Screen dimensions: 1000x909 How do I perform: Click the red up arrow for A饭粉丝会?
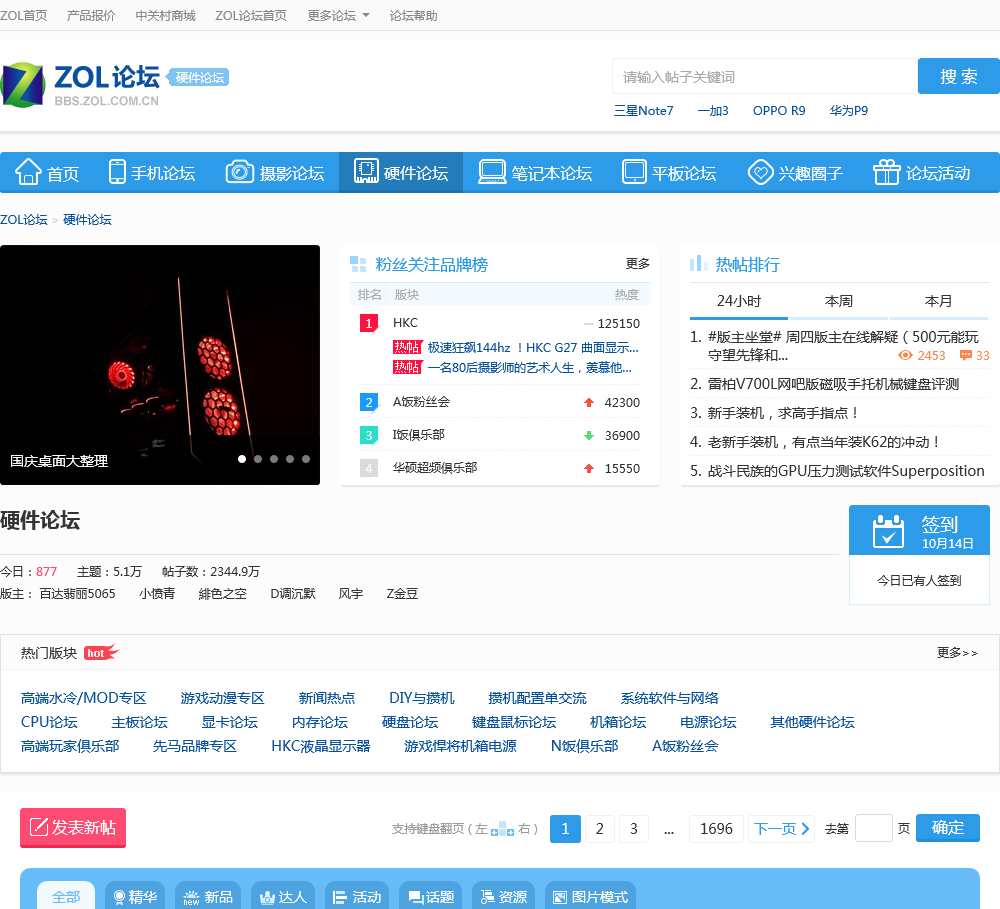point(589,403)
